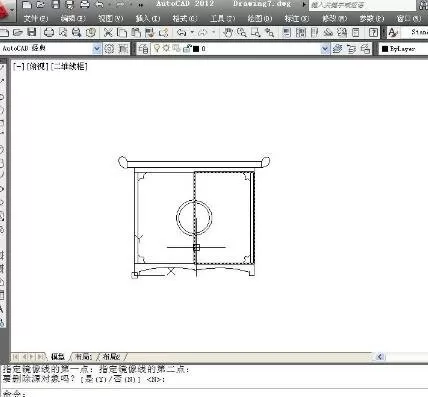Click Open in the quick access toolbar
The image size is (428, 397).
click(41, 5)
